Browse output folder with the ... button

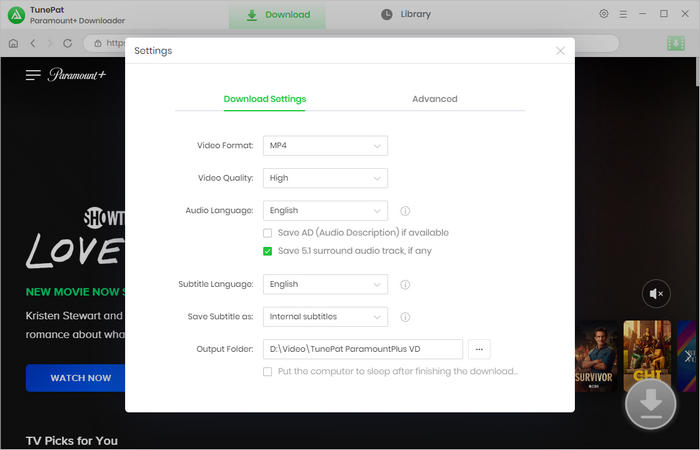pyautogui.click(x=479, y=349)
